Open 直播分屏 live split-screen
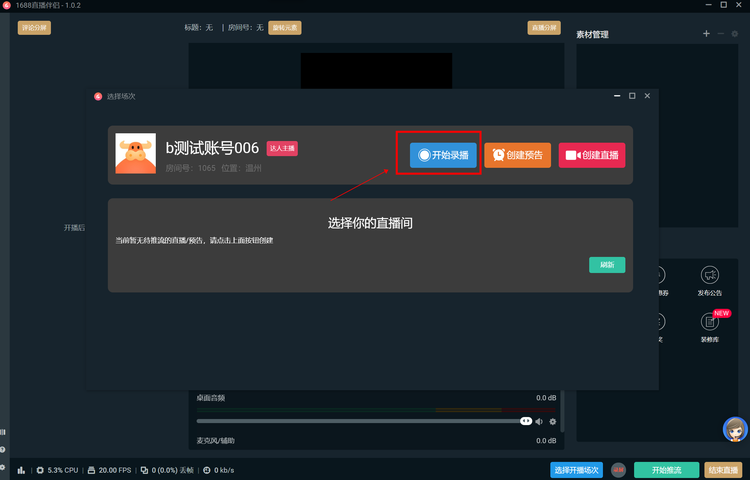This screenshot has width=750, height=480. (x=544, y=28)
